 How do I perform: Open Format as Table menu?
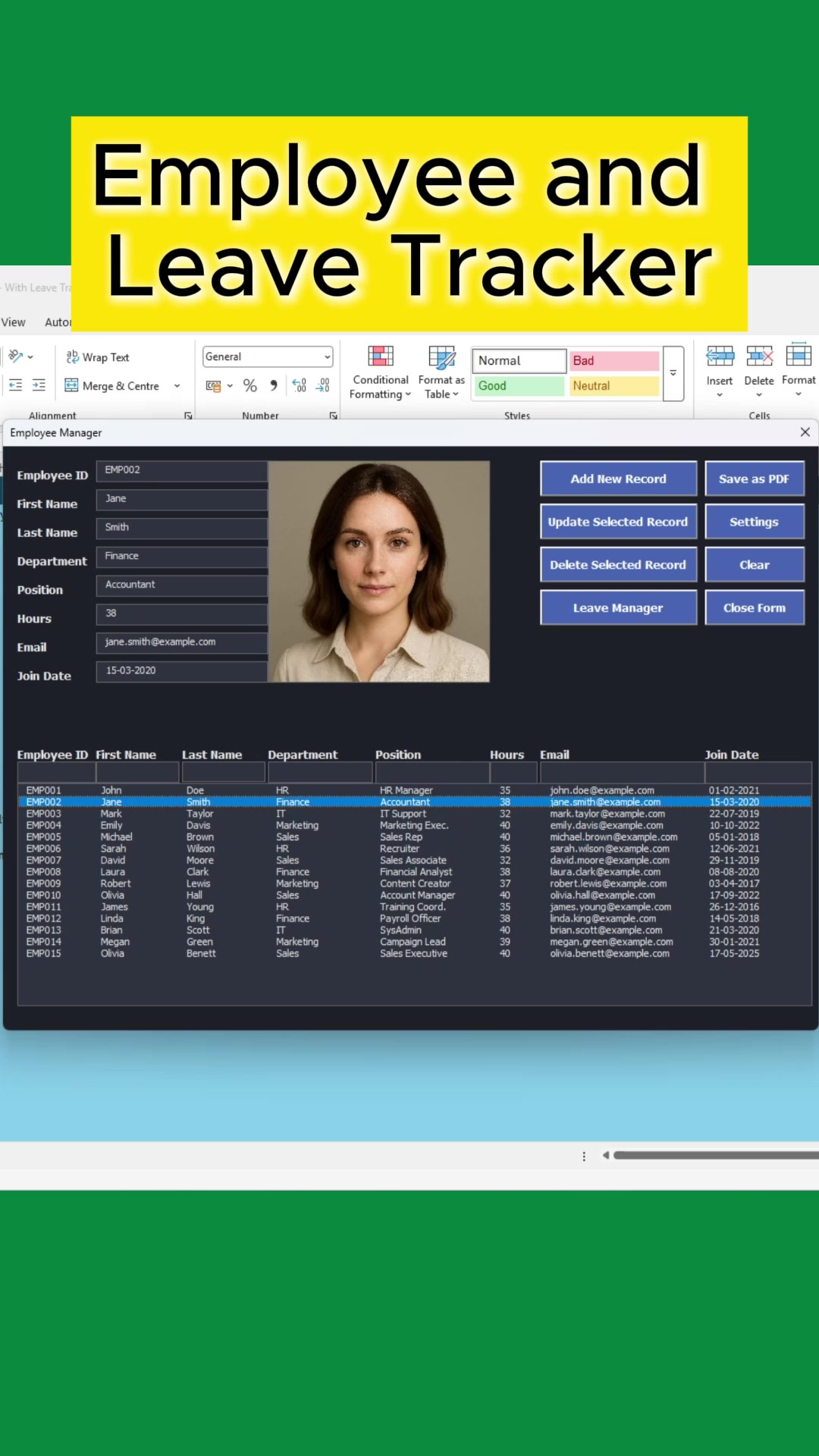pyautogui.click(x=441, y=372)
